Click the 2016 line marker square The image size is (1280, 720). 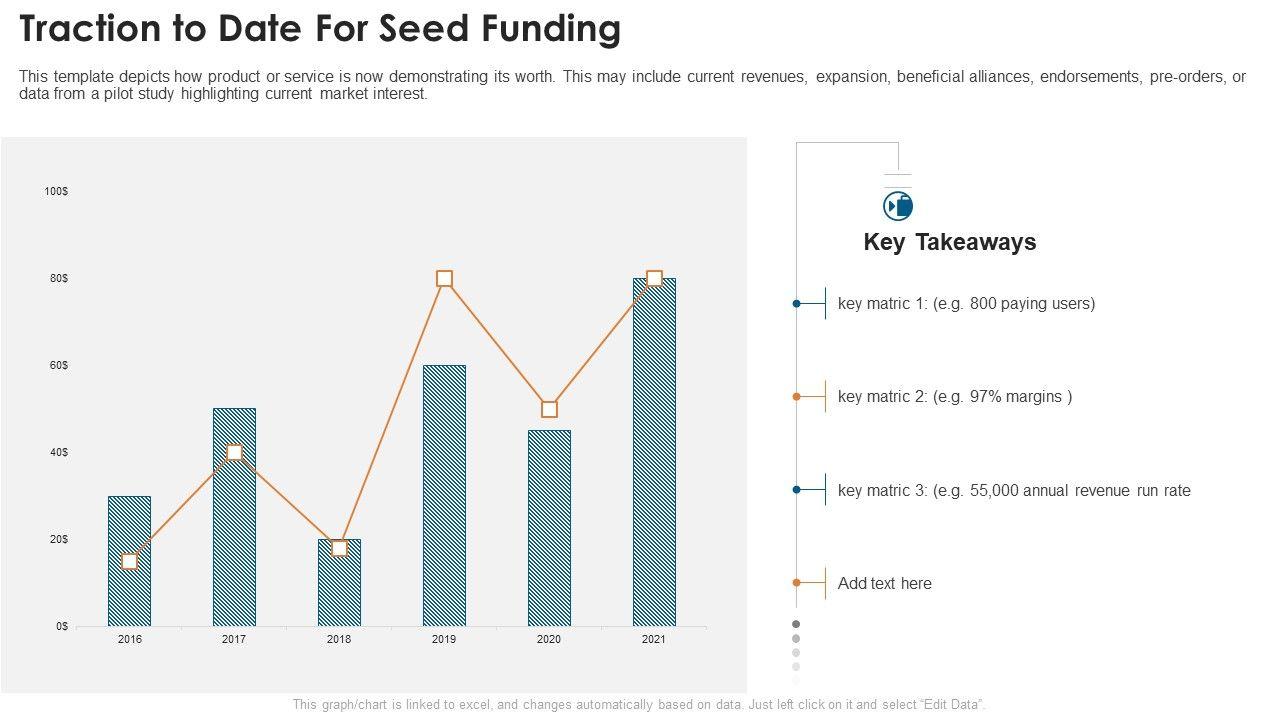click(129, 561)
